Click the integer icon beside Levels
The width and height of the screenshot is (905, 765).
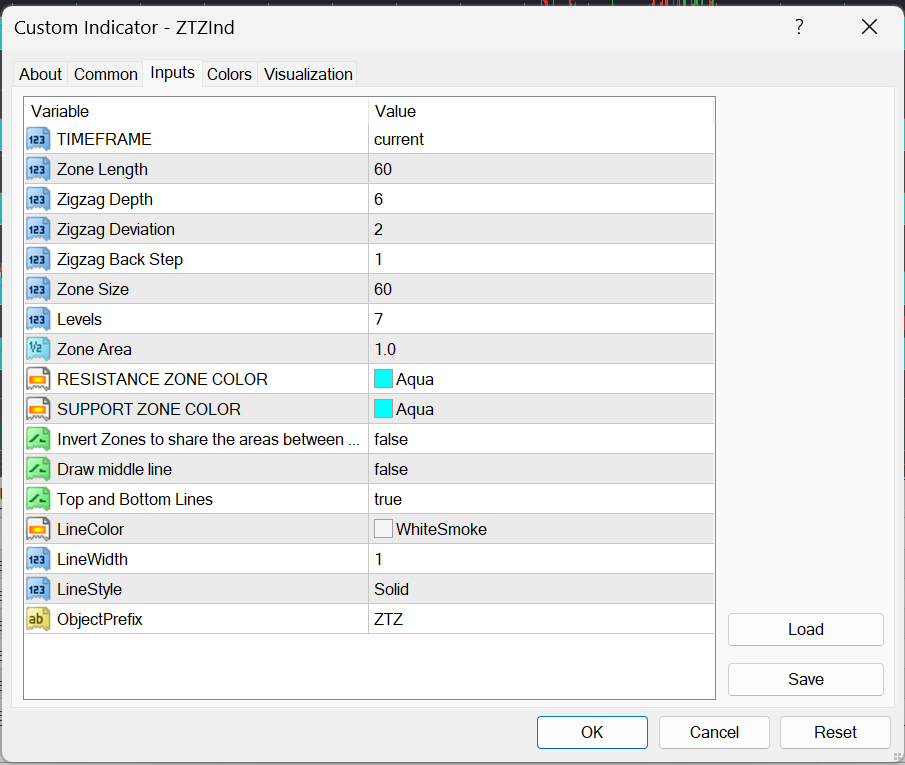(38, 319)
